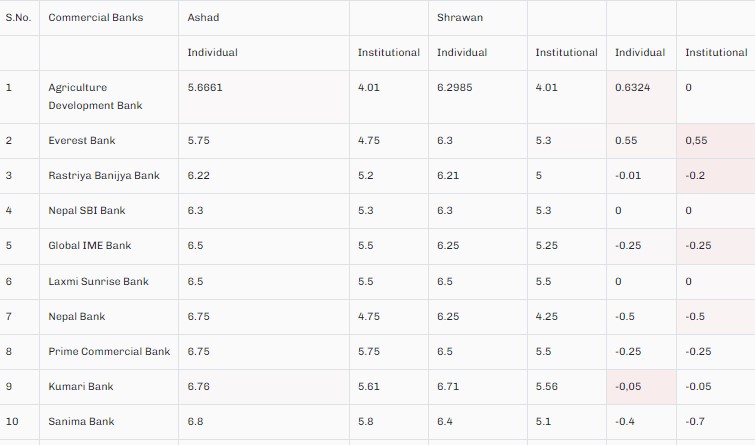Click the Ashad month header
This screenshot has width=755, height=445.
[x=203, y=18]
